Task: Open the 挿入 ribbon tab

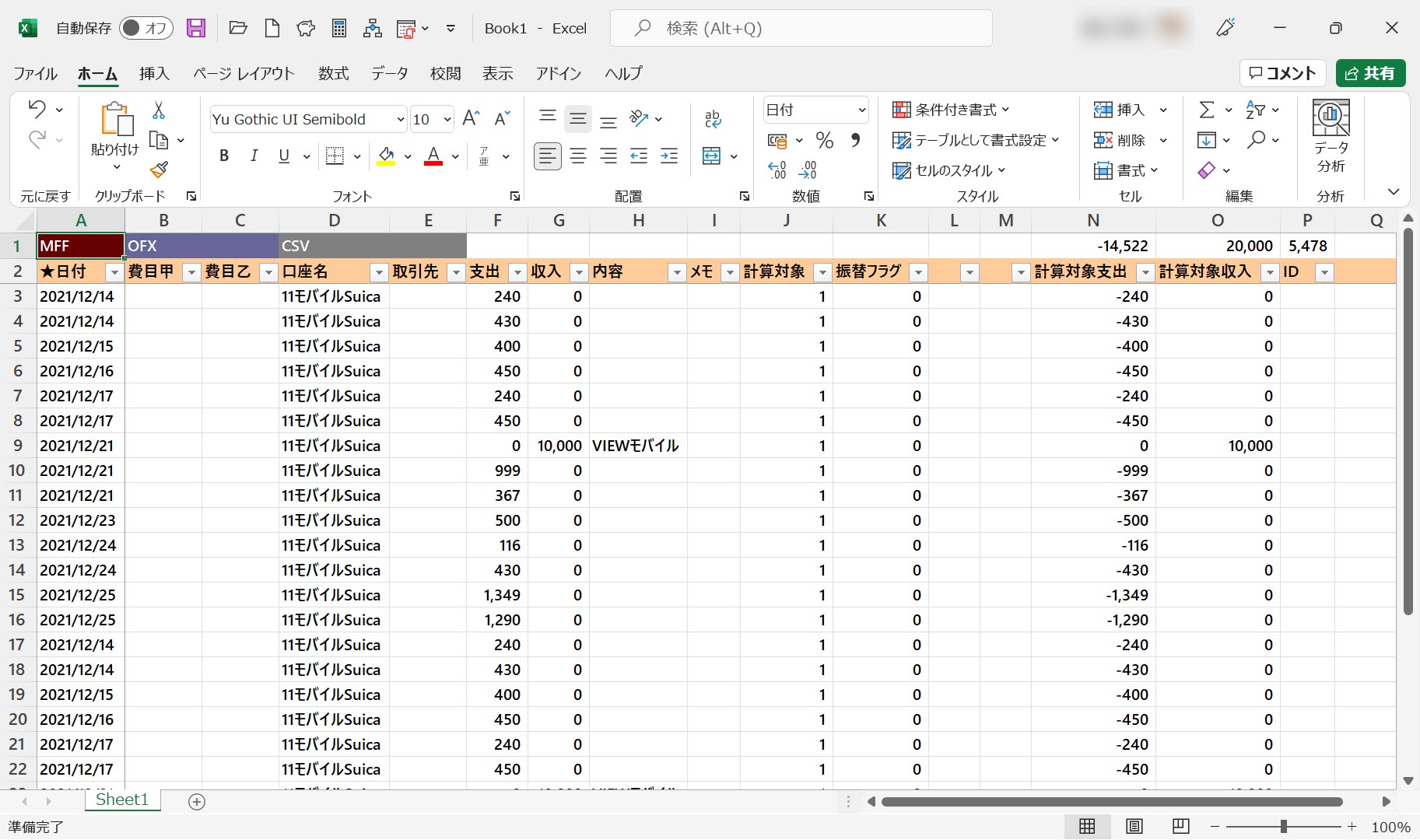Action: [154, 73]
